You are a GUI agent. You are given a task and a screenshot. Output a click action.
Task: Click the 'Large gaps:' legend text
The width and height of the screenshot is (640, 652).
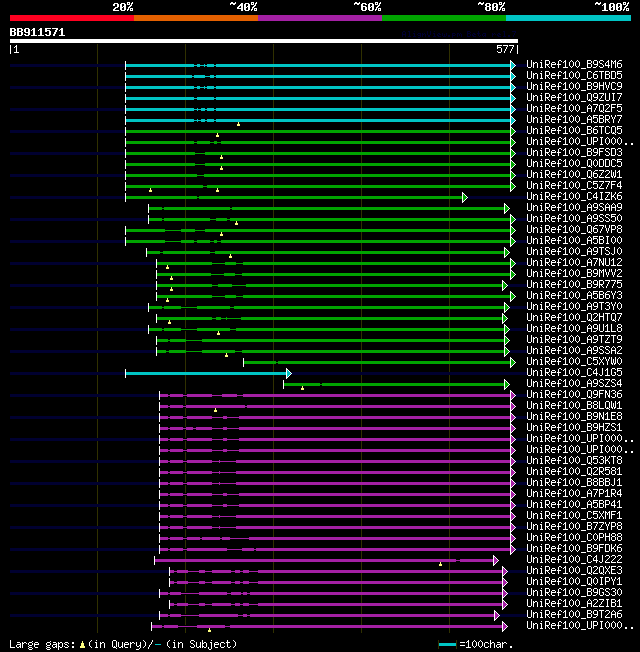click(x=42, y=645)
